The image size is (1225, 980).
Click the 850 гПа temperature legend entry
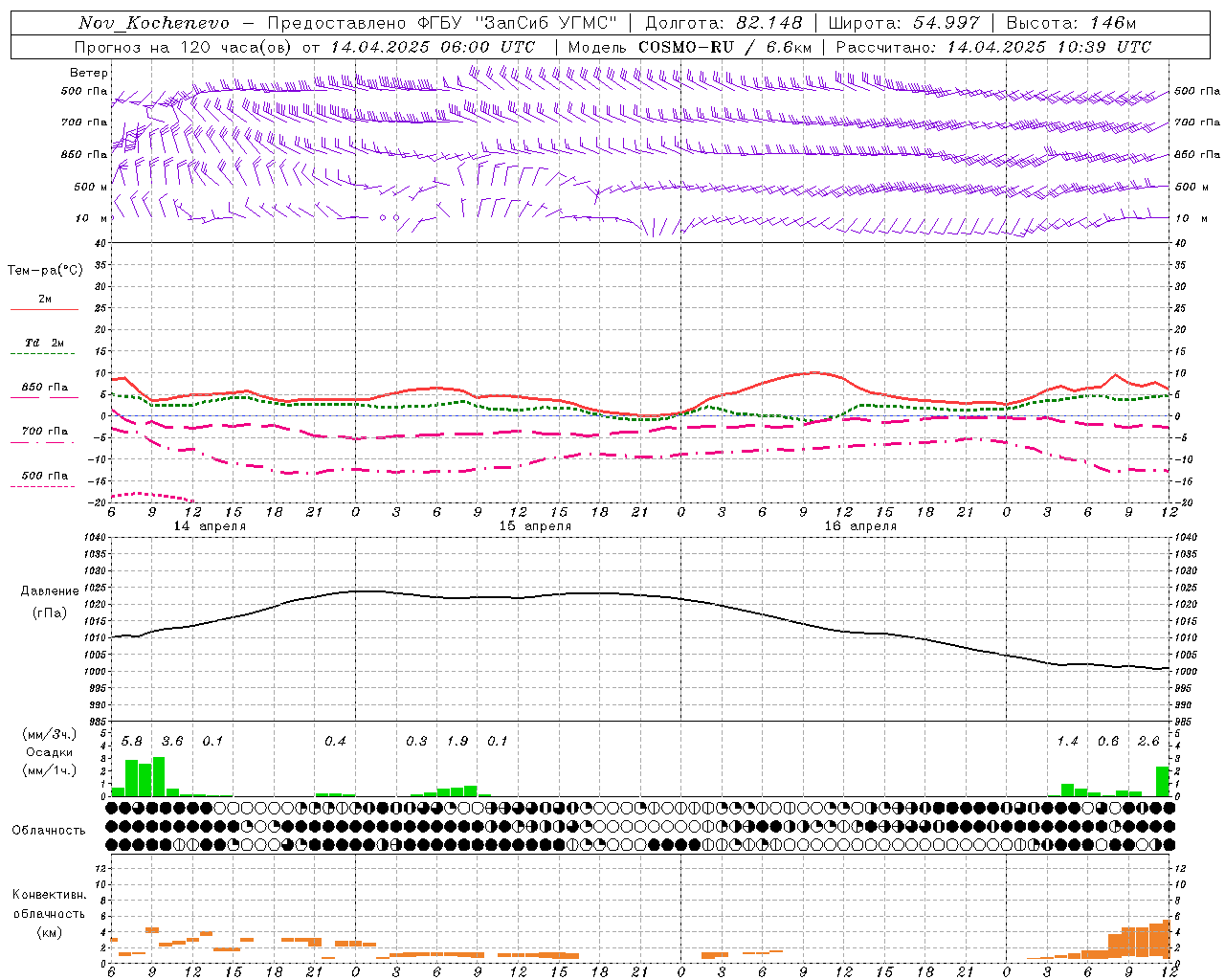point(44,388)
